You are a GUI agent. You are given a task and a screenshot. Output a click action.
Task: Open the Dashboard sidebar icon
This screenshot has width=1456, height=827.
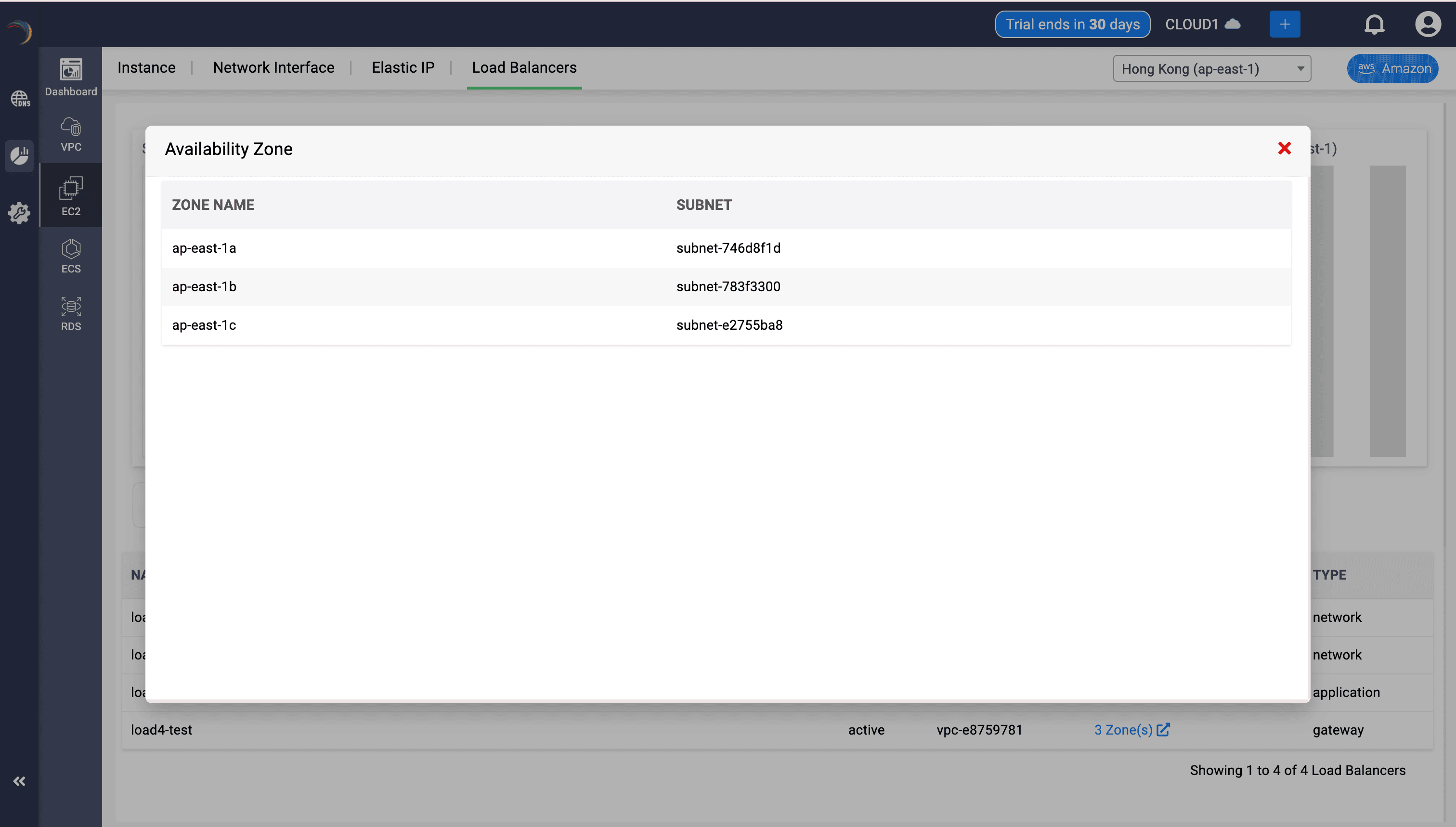[71, 77]
